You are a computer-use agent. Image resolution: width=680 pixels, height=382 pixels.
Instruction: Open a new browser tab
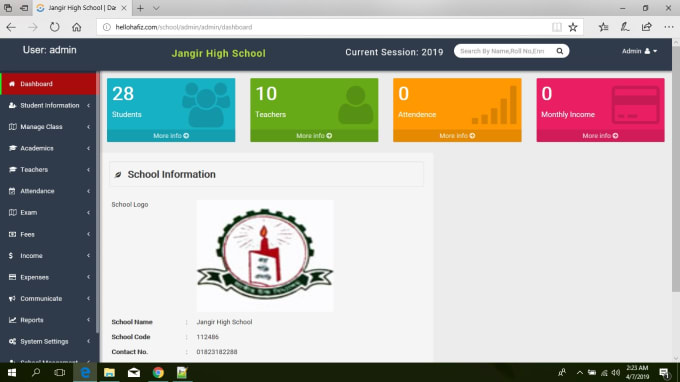pos(140,8)
